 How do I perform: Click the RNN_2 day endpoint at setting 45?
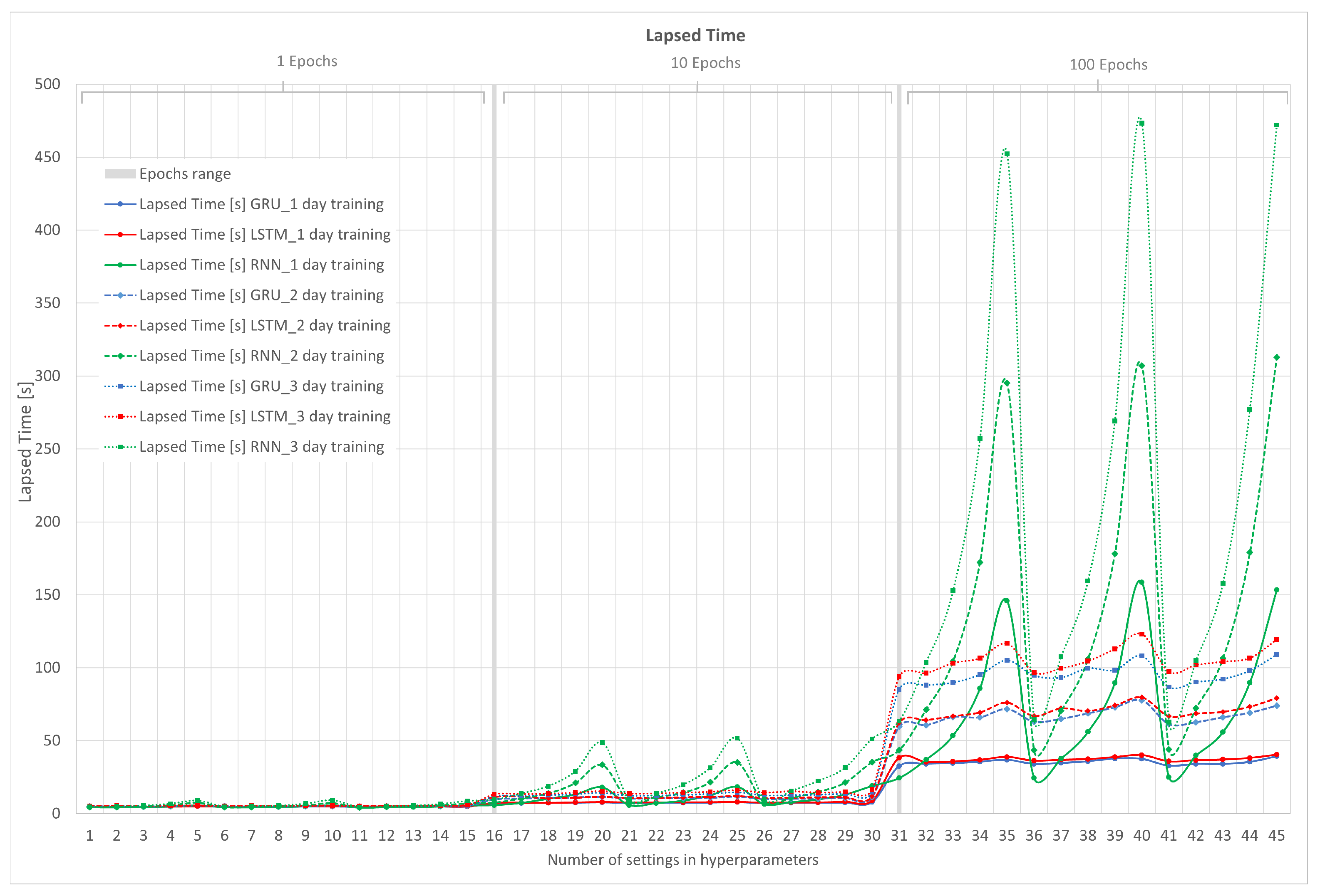[x=1276, y=357]
